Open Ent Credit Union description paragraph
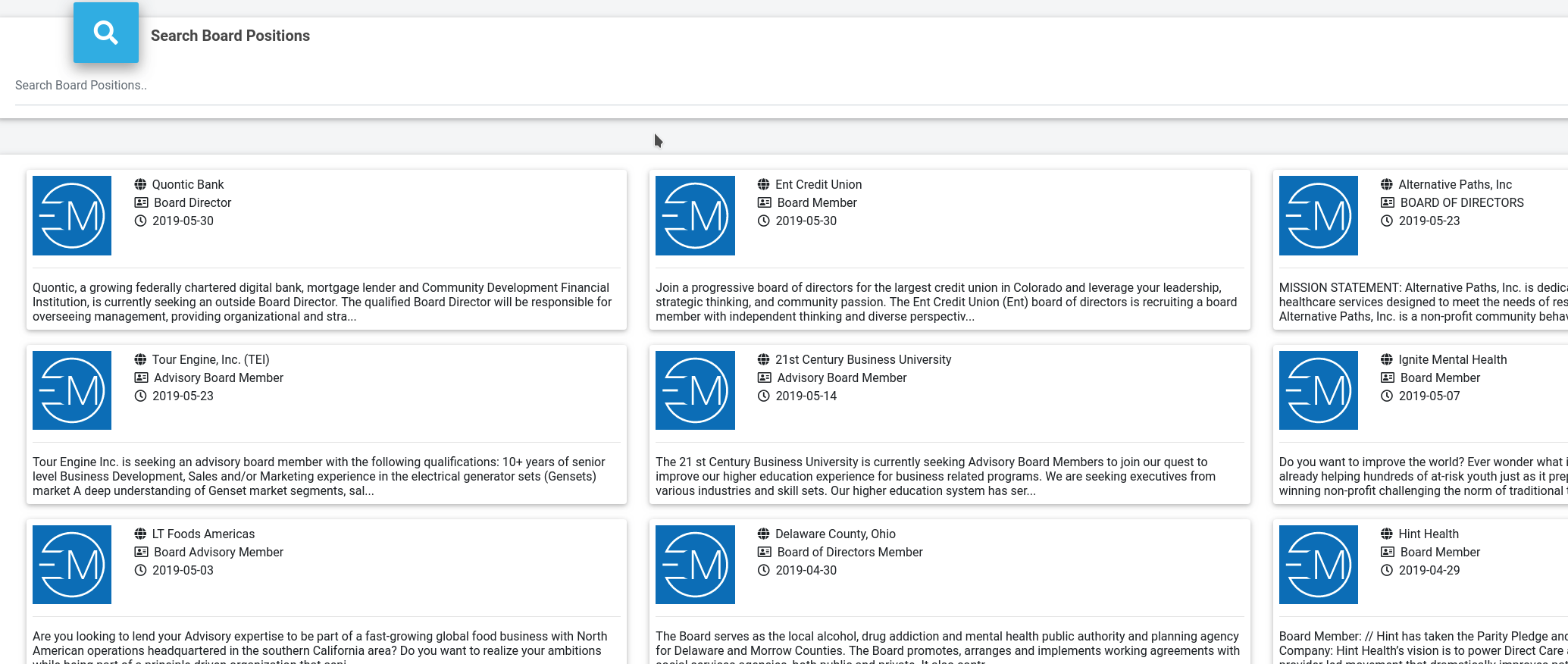 [947, 302]
